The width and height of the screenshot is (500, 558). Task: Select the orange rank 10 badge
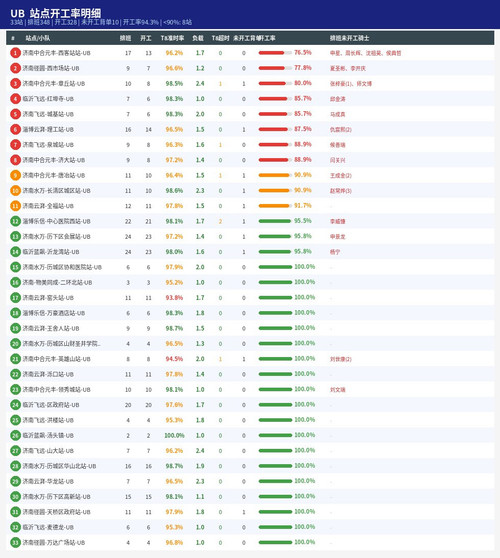coord(15,191)
